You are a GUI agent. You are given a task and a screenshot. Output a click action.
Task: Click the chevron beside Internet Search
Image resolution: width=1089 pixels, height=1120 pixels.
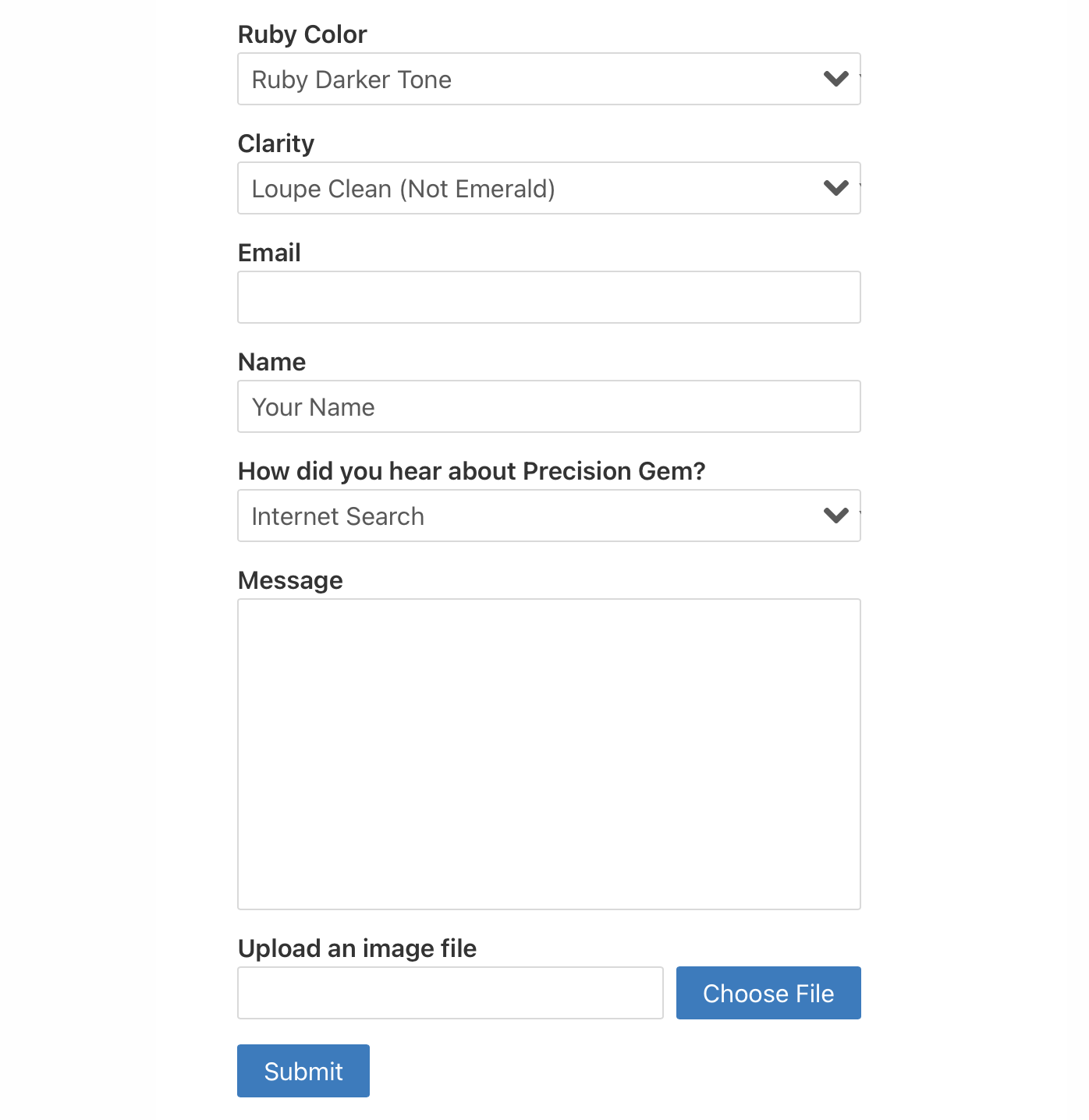pos(835,516)
